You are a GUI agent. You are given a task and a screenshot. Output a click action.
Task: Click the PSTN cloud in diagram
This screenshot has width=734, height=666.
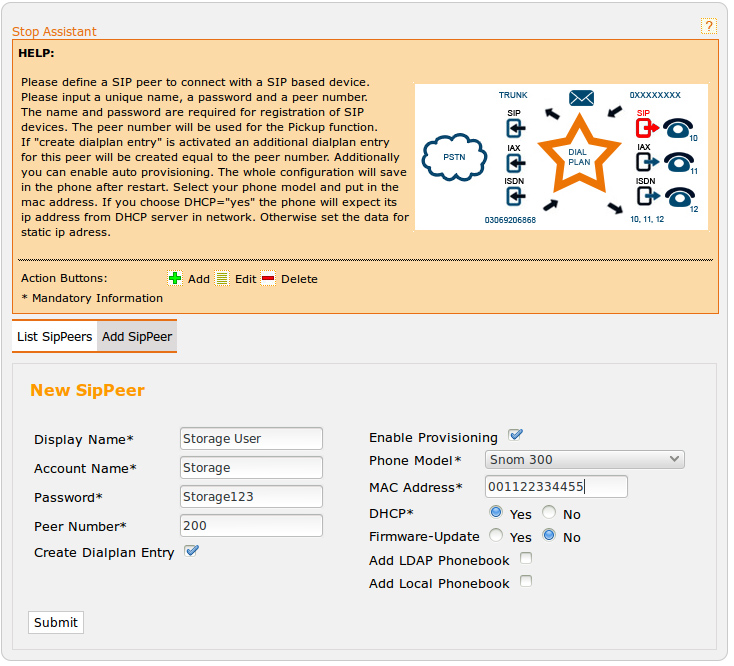pyautogui.click(x=454, y=157)
